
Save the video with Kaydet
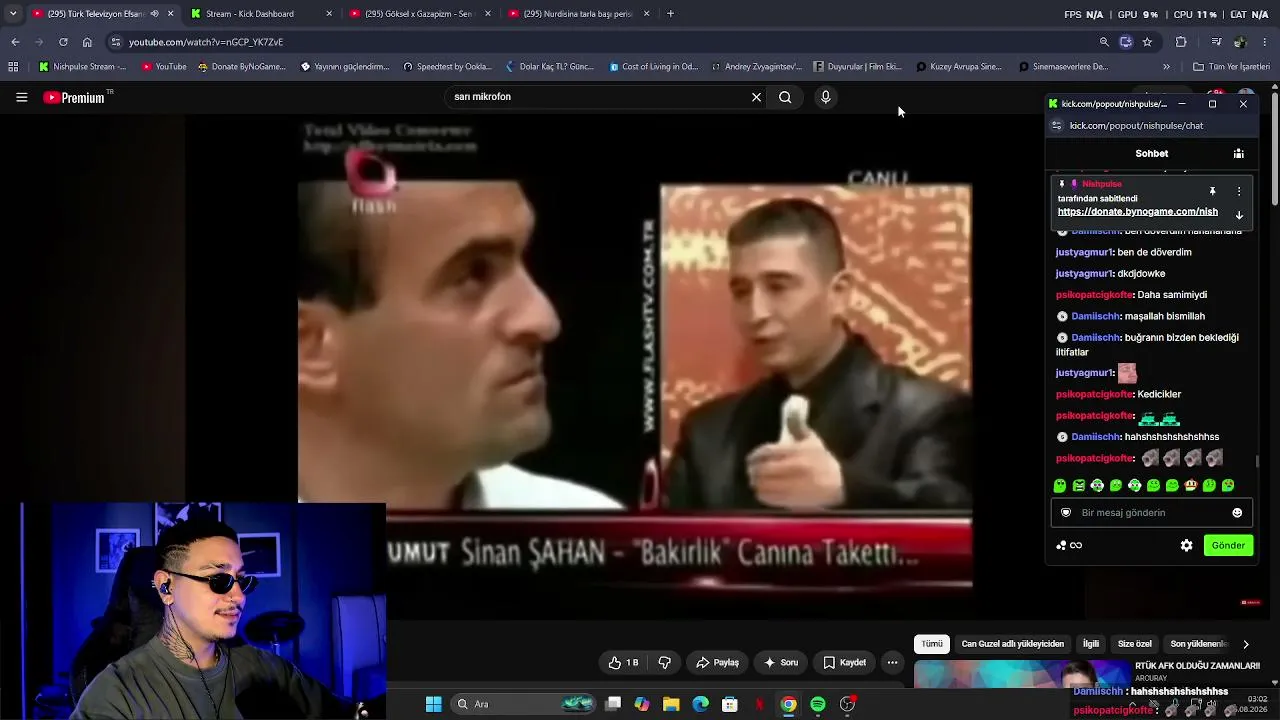click(844, 662)
